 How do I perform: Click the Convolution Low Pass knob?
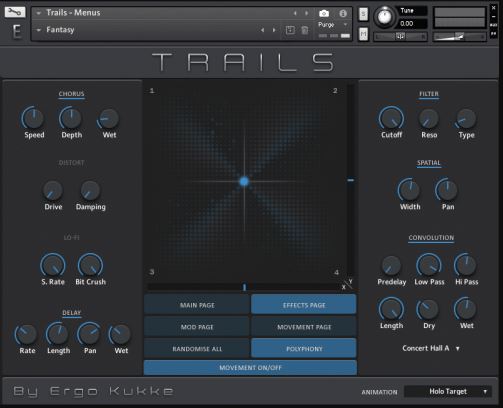pyautogui.click(x=429, y=265)
